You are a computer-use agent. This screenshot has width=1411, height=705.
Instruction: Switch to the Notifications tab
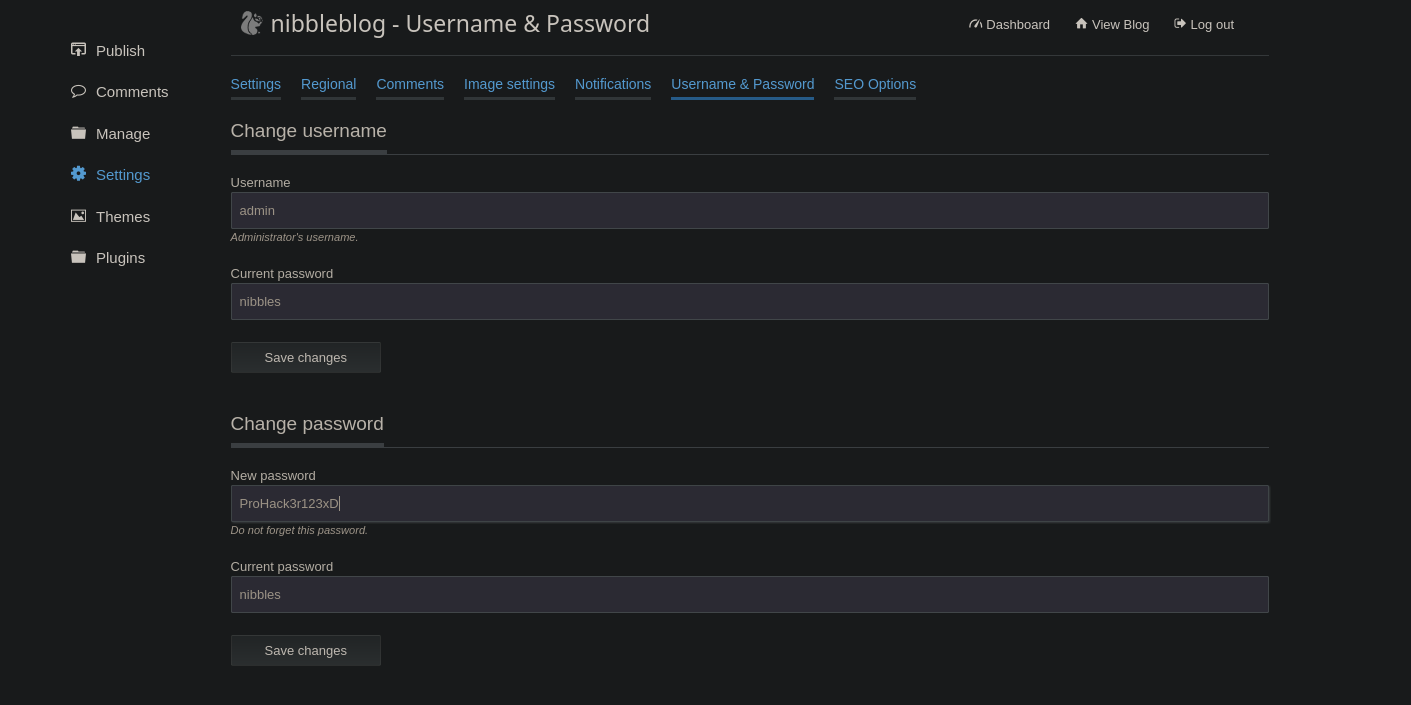click(x=613, y=84)
